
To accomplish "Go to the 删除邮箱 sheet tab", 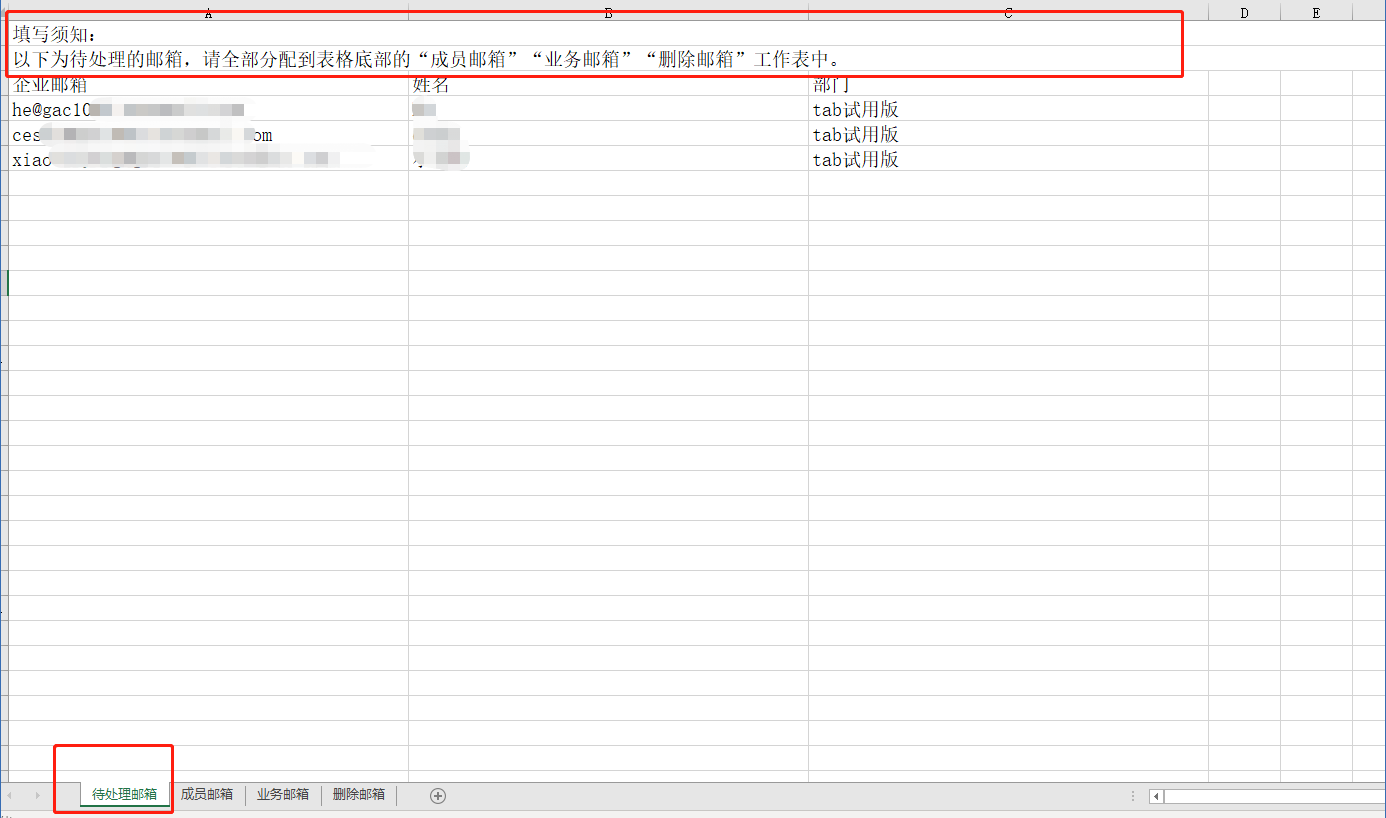I will pos(359,794).
